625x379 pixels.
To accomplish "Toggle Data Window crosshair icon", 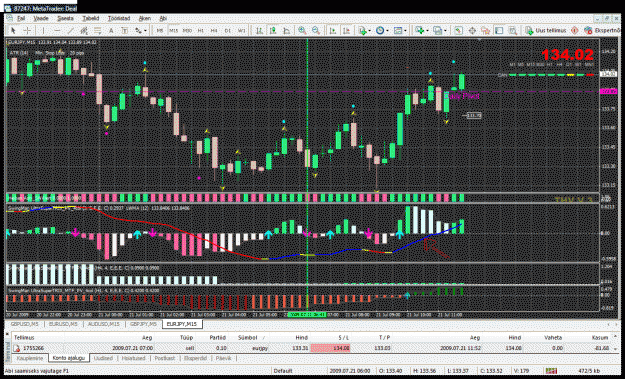I will click(x=472, y=30).
